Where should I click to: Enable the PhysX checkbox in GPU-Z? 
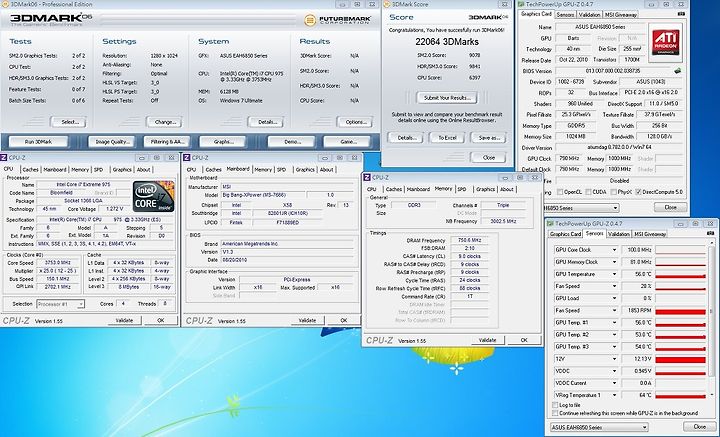pos(614,192)
